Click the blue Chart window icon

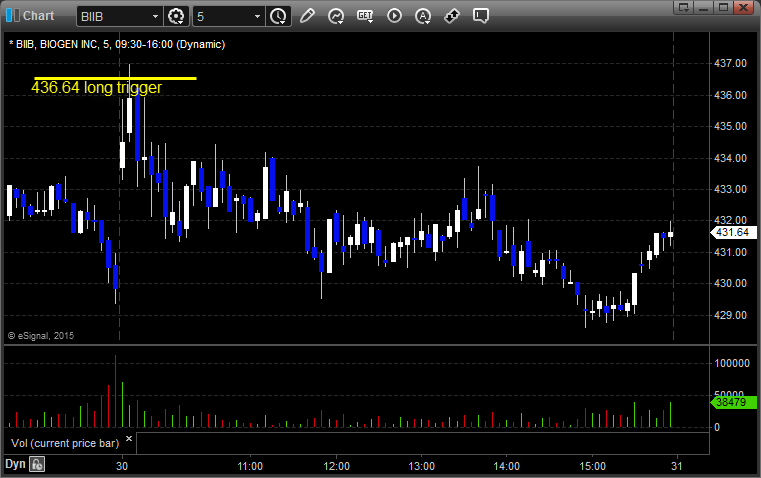[x=13, y=16]
